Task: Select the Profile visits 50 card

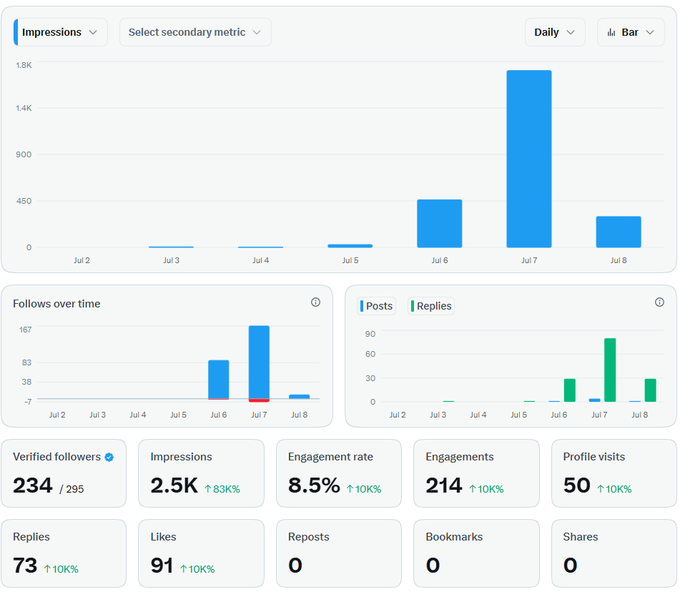Action: [614, 473]
